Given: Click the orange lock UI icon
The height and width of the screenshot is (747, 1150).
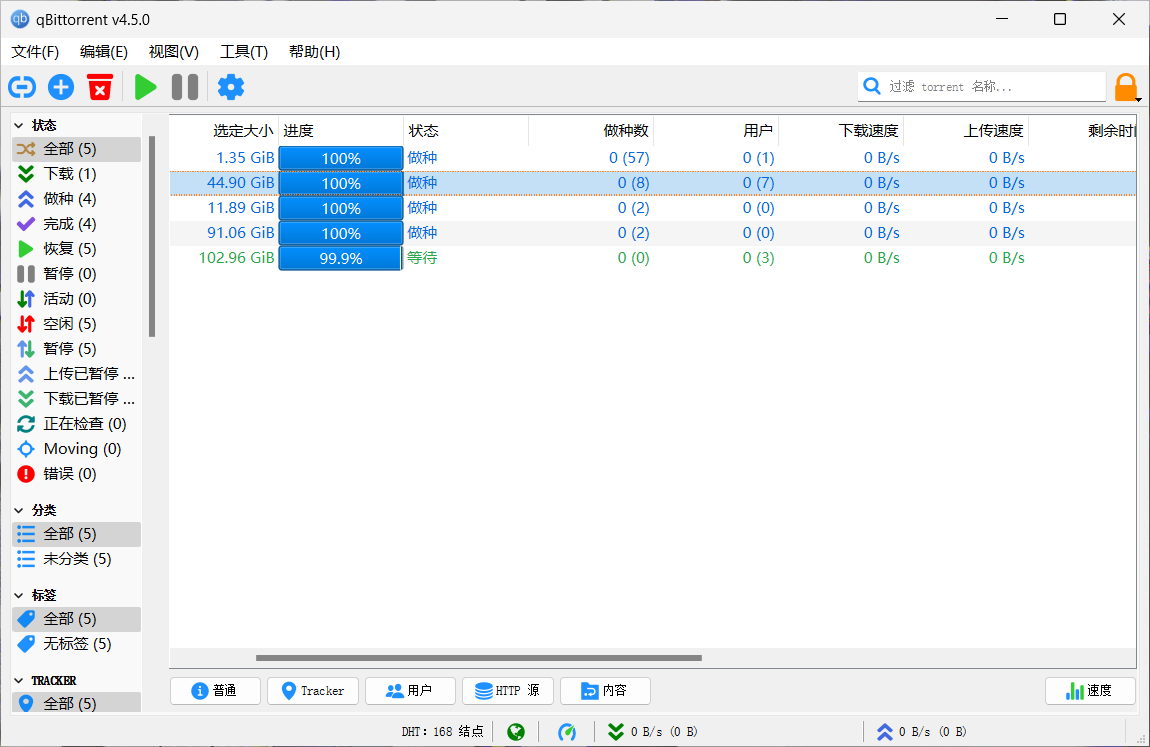Looking at the screenshot, I should [1126, 87].
